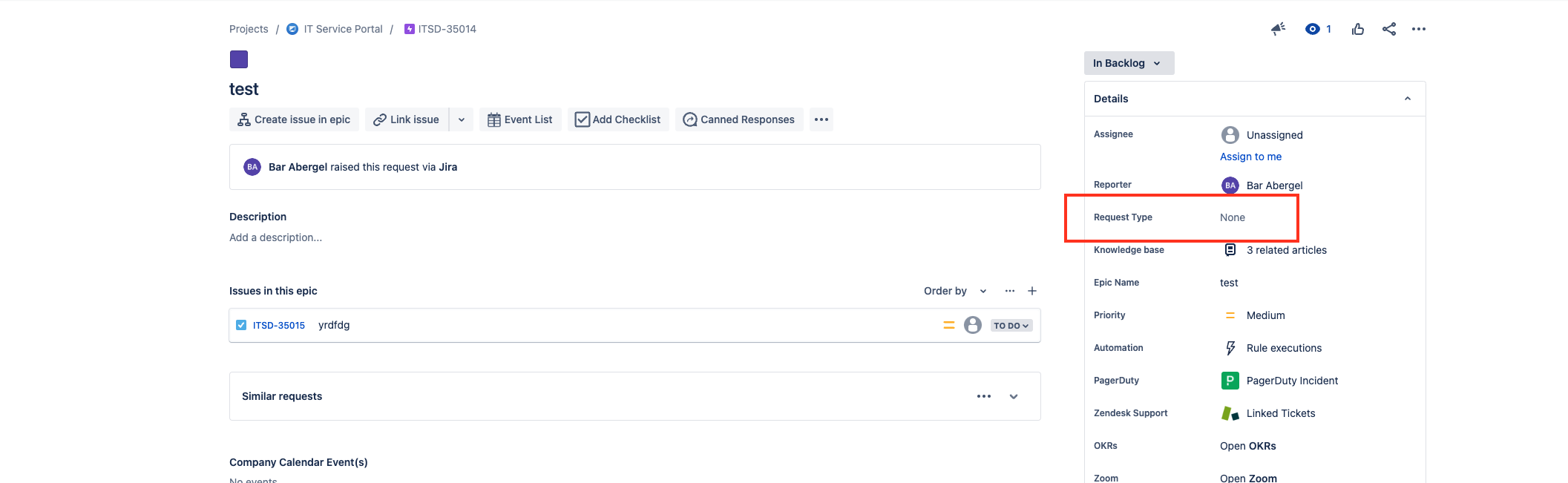This screenshot has height=483, width=1568.
Task: Click the Link issue button
Action: point(407,119)
